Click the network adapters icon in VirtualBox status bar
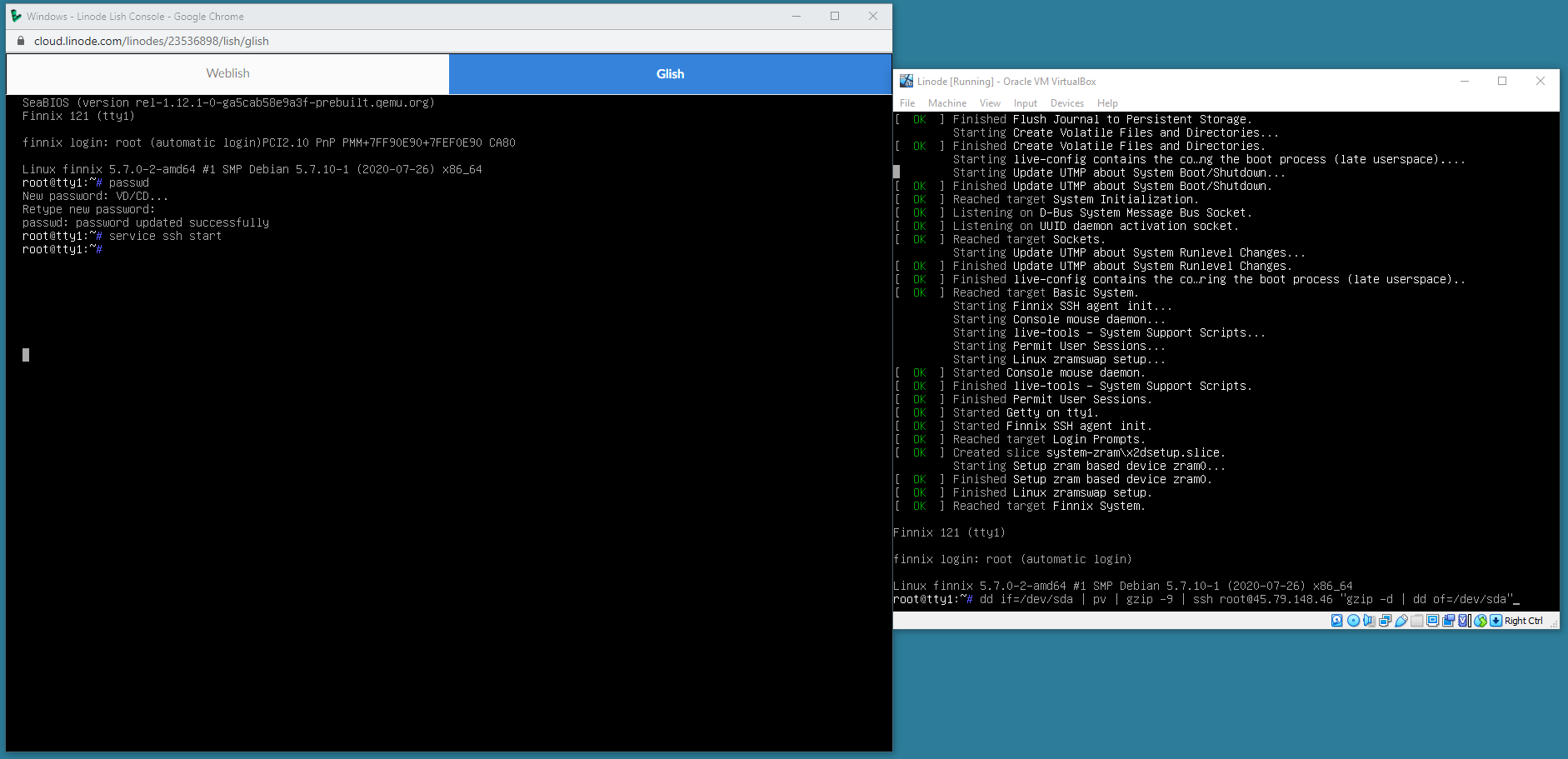 [1385, 620]
